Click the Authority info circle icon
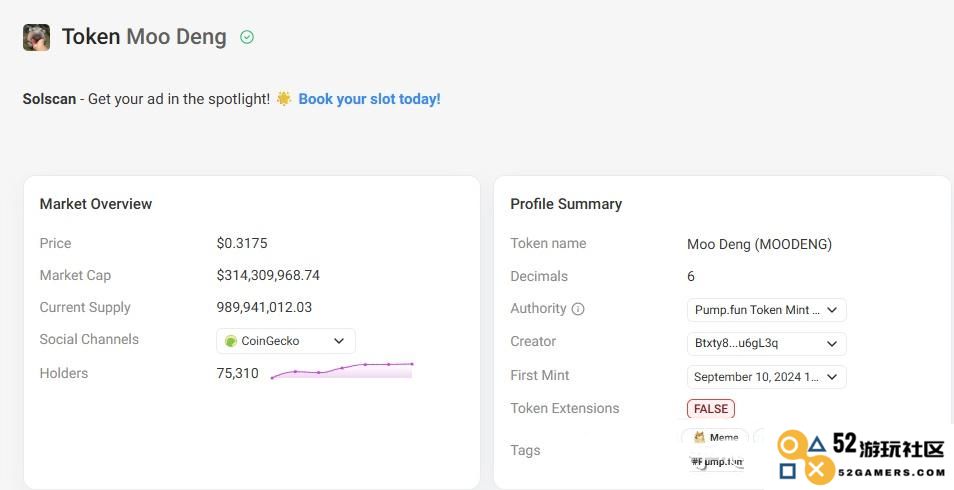The height and width of the screenshot is (490, 954). point(578,309)
